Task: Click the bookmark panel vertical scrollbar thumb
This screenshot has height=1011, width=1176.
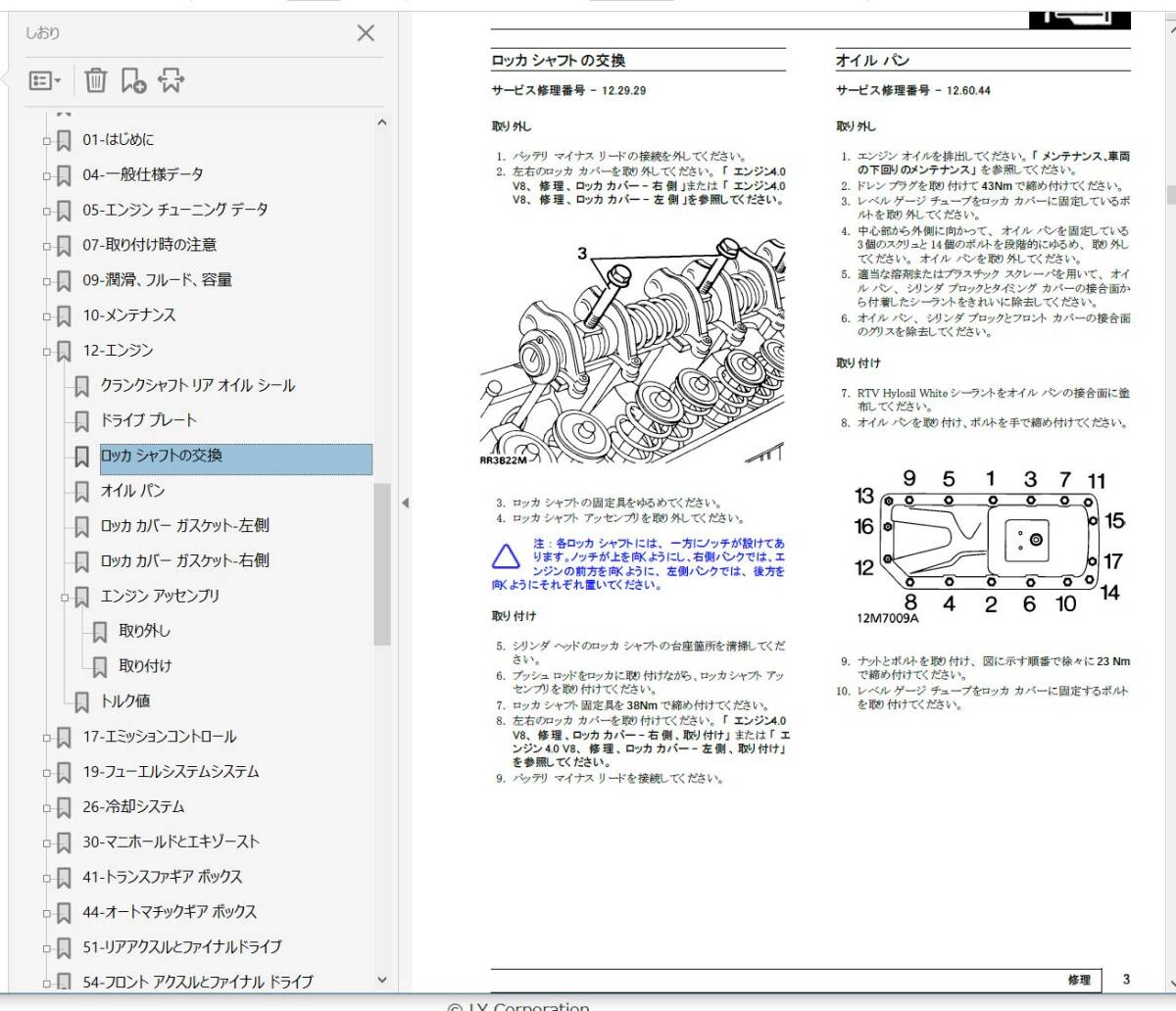Action: (x=382, y=564)
